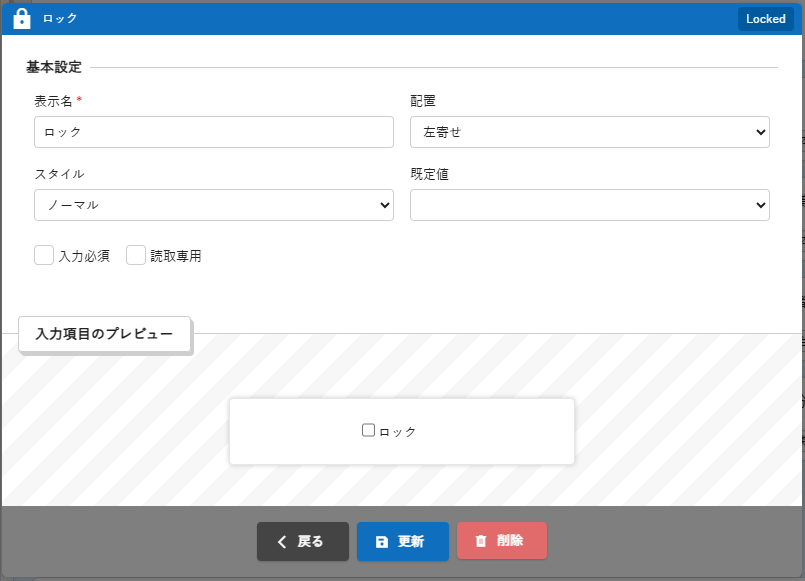
Task: Save changes with the 更新 button
Action: click(403, 541)
